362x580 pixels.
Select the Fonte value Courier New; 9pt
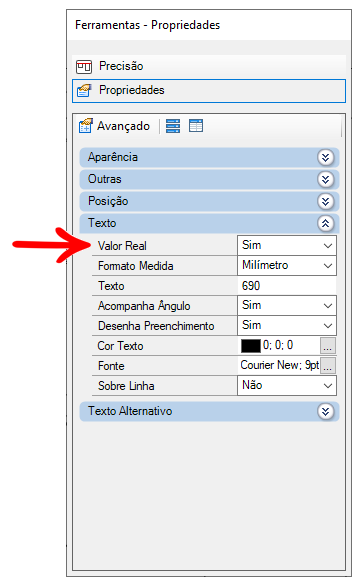click(280, 365)
